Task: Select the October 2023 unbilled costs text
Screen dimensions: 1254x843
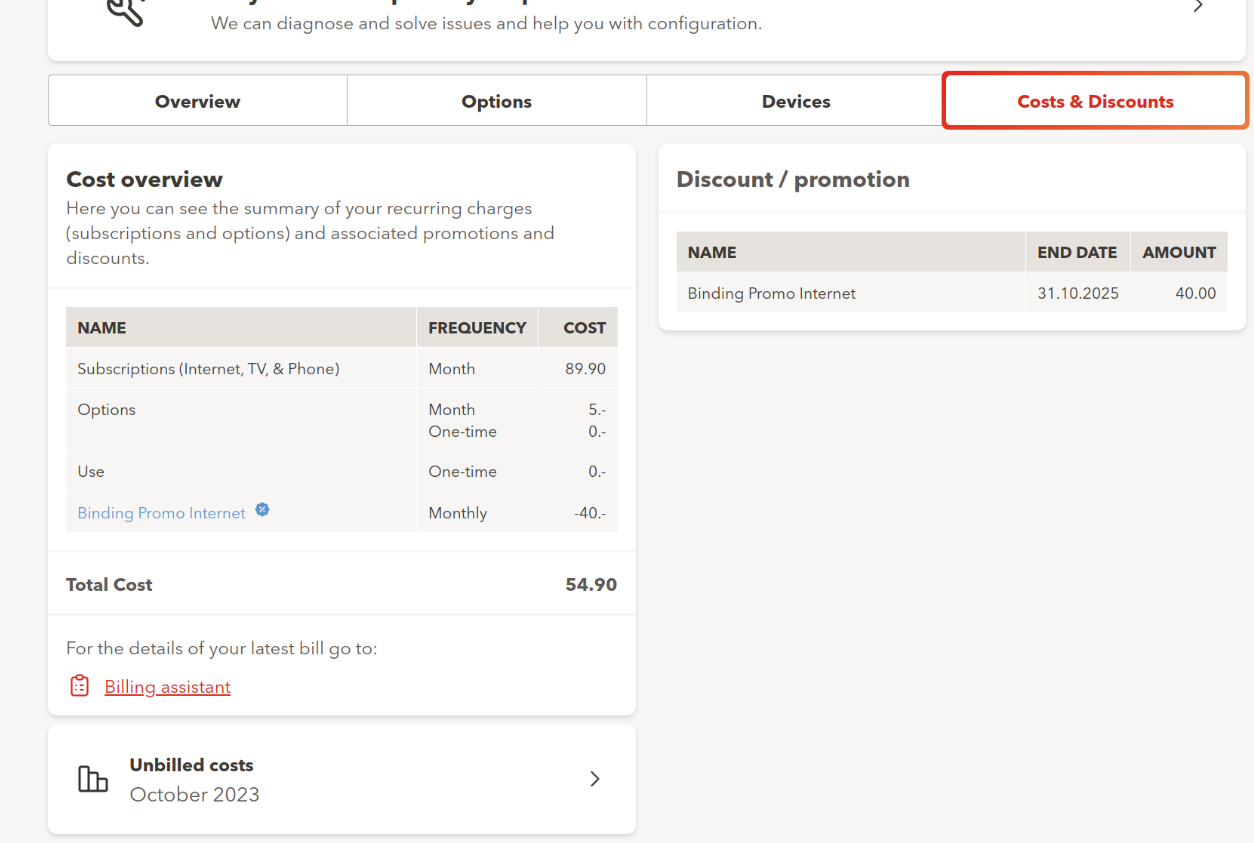Action: point(194,795)
